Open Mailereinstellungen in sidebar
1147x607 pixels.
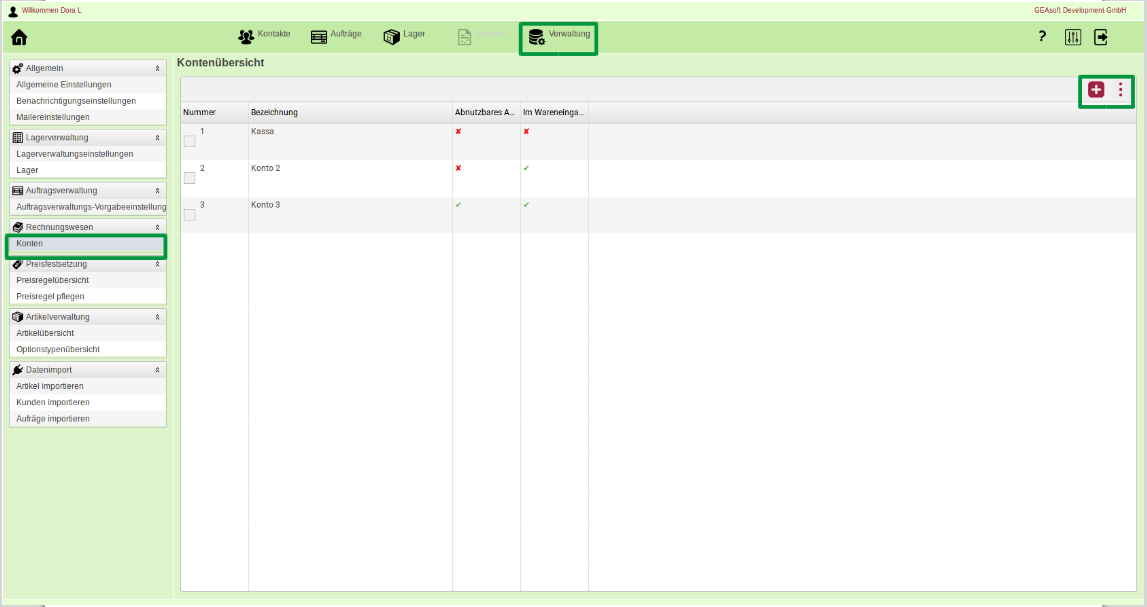pos(52,117)
